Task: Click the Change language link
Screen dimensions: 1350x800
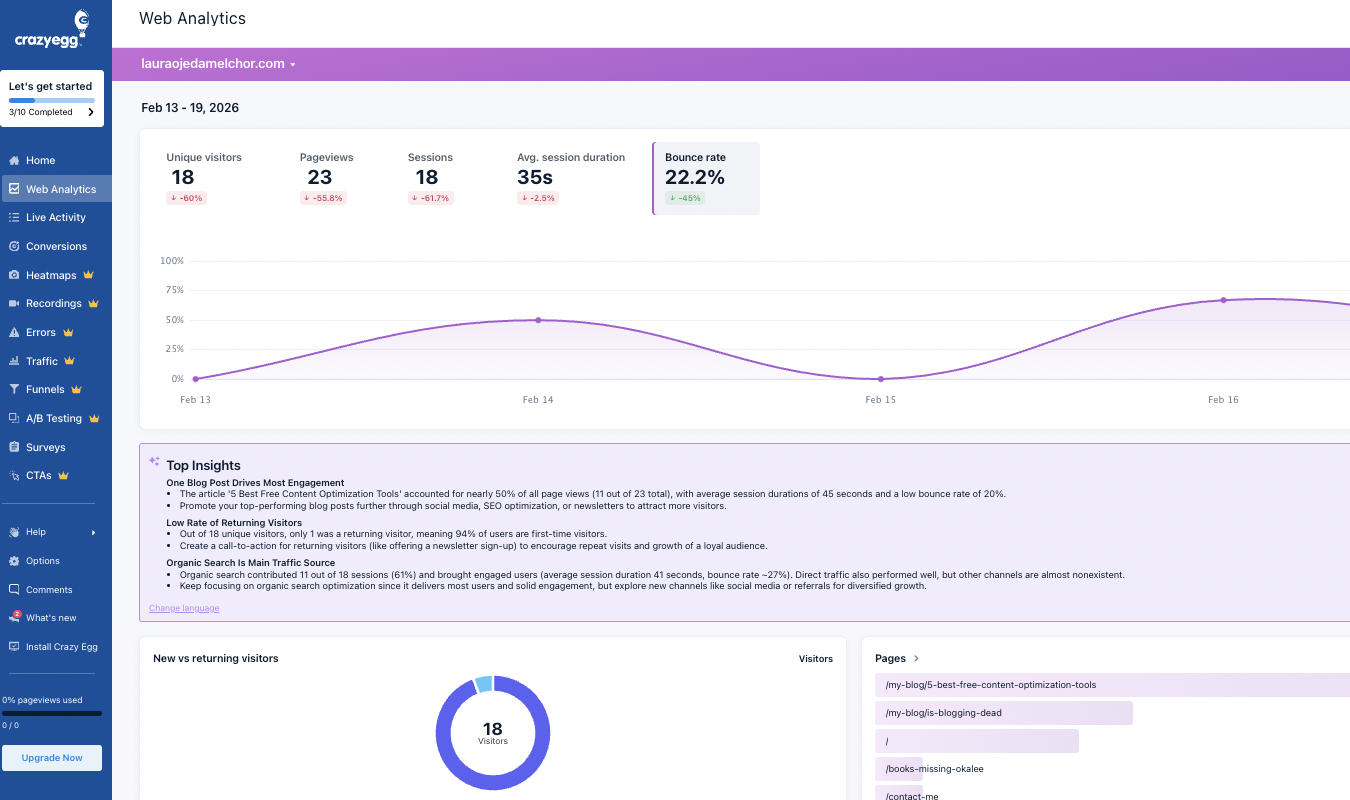Action: coord(184,607)
